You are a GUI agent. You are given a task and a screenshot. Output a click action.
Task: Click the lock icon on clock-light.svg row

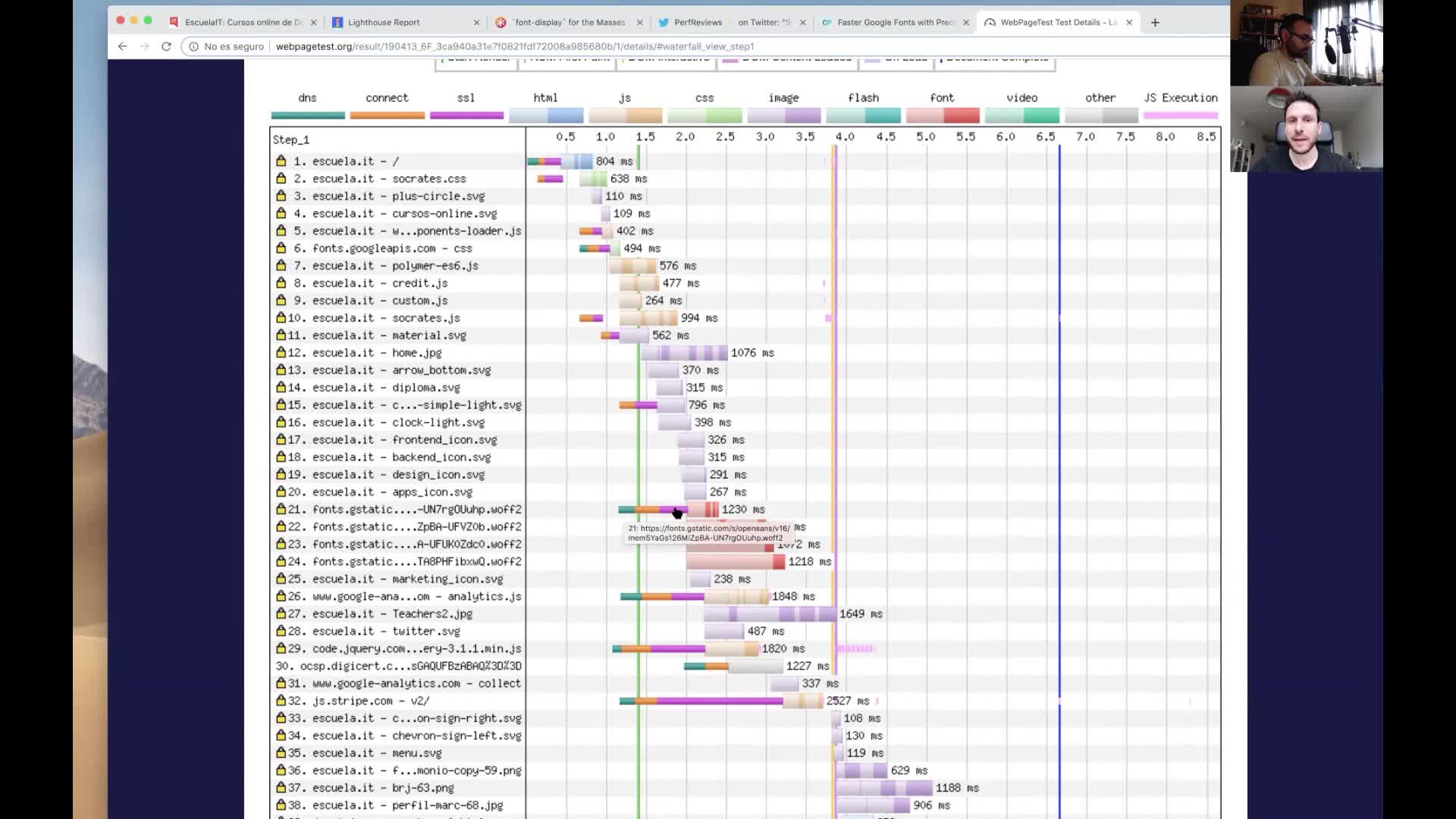(281, 422)
